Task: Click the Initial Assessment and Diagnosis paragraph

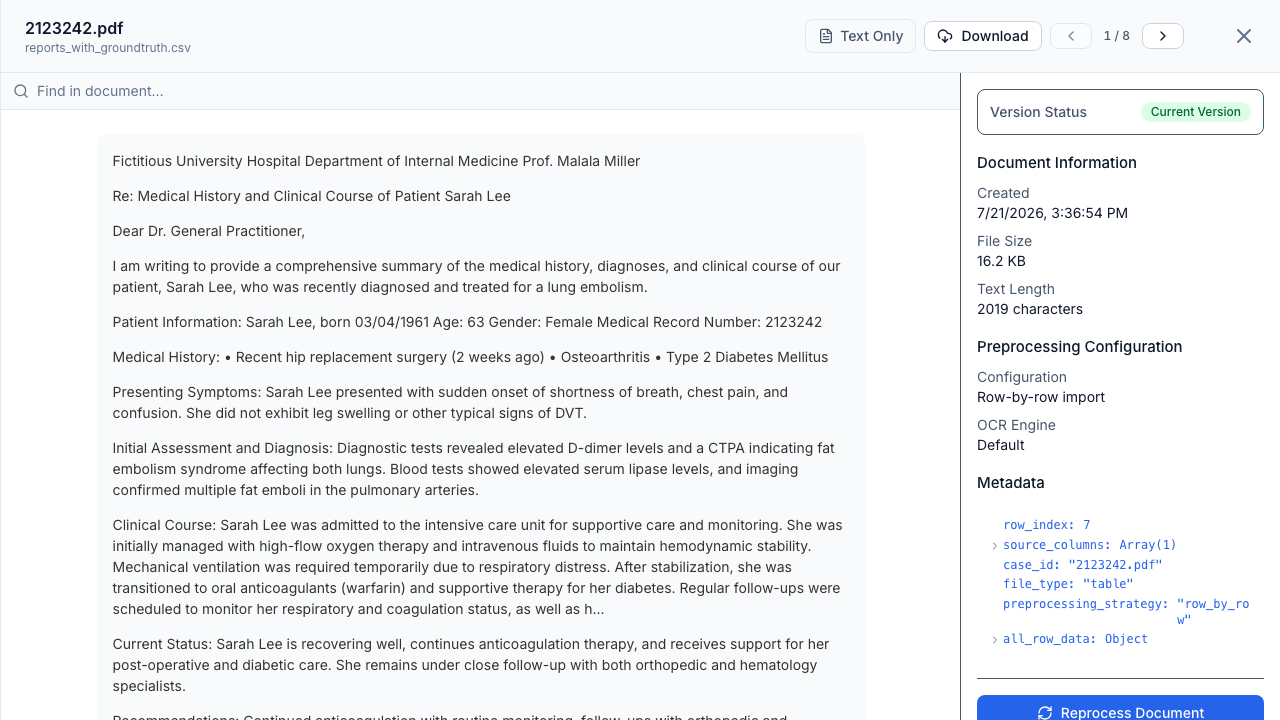Action: click(x=473, y=469)
